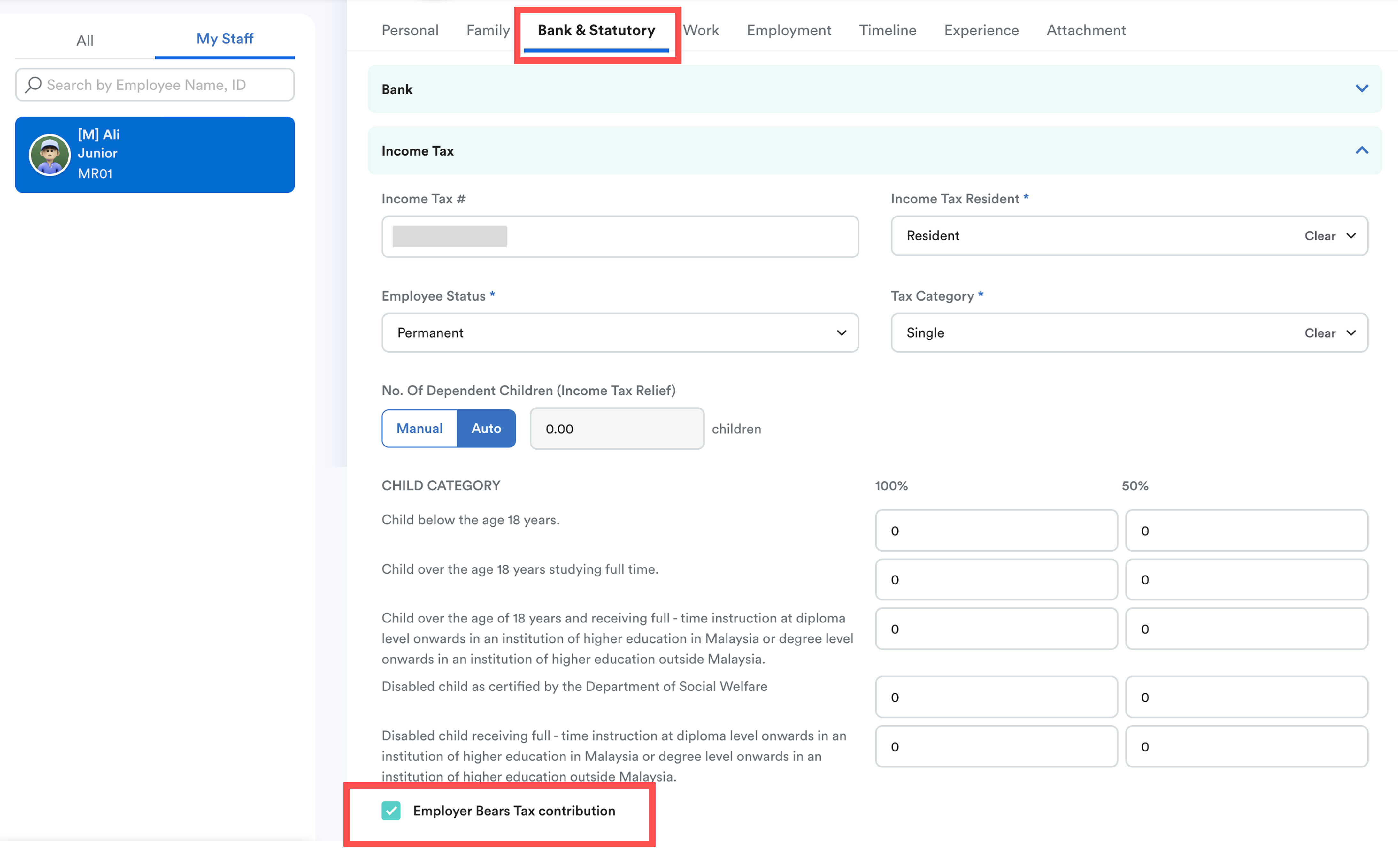Switch dependent children to Manual
Image resolution: width=1400 pixels, height=862 pixels.
point(420,429)
